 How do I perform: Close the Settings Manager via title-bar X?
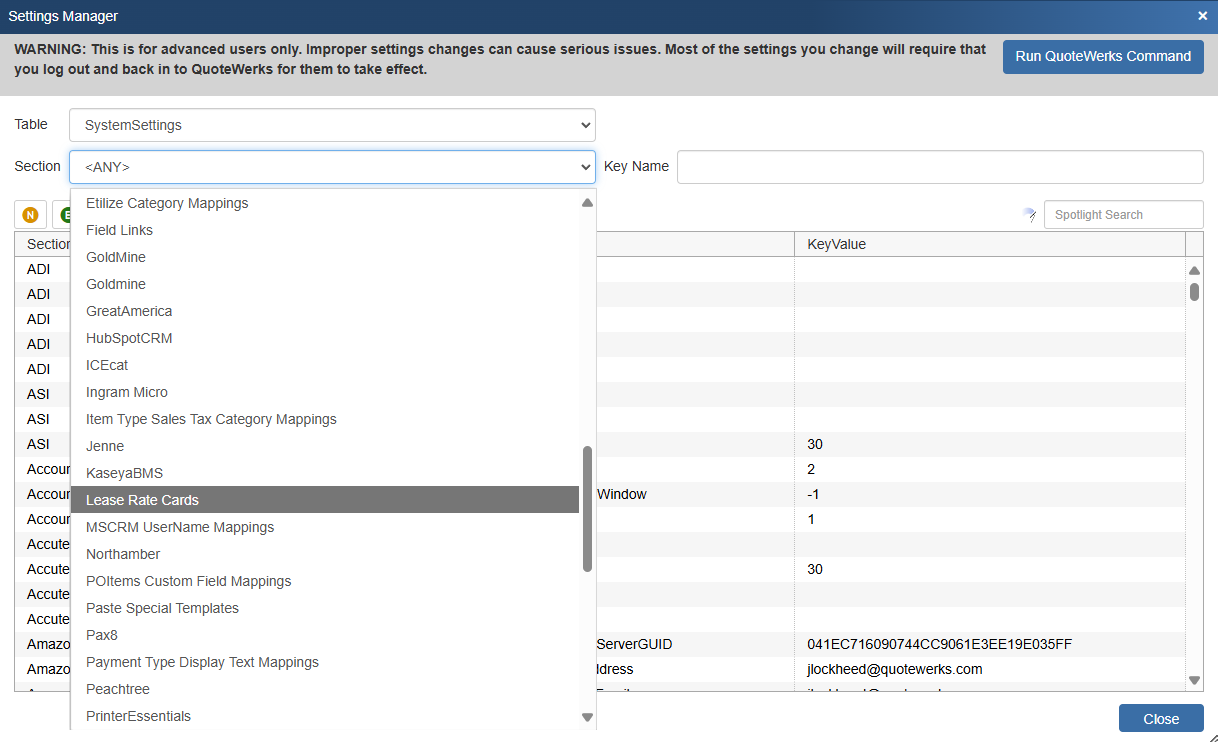pos(1202,15)
